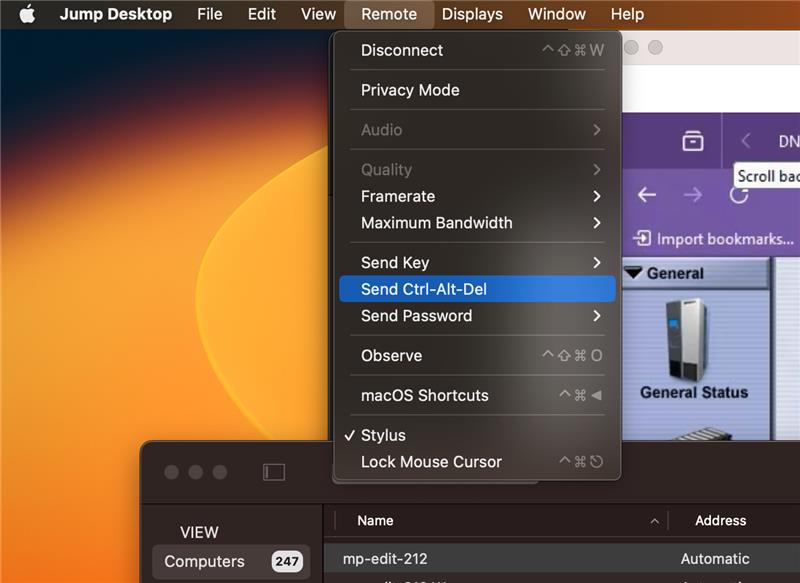
Task: Collapse the General section triangle
Action: tap(633, 273)
